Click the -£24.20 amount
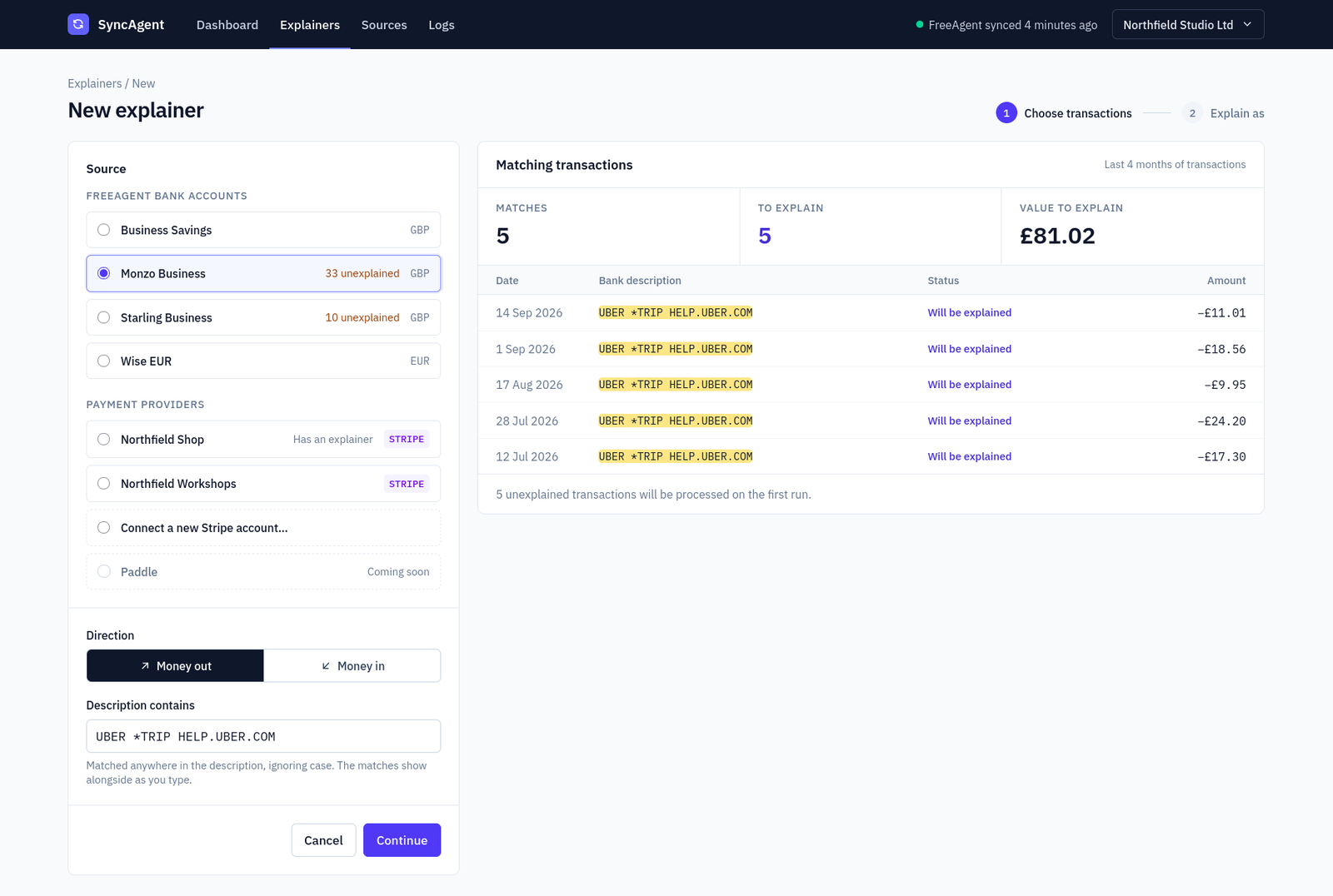The width and height of the screenshot is (1333, 896). pos(1221,421)
